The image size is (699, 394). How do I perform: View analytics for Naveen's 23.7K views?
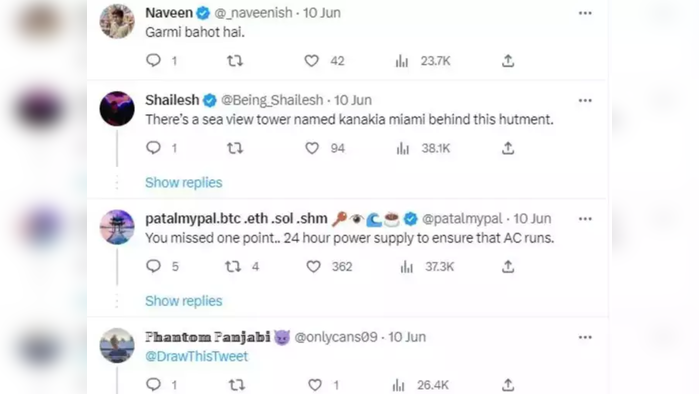[x=402, y=61]
